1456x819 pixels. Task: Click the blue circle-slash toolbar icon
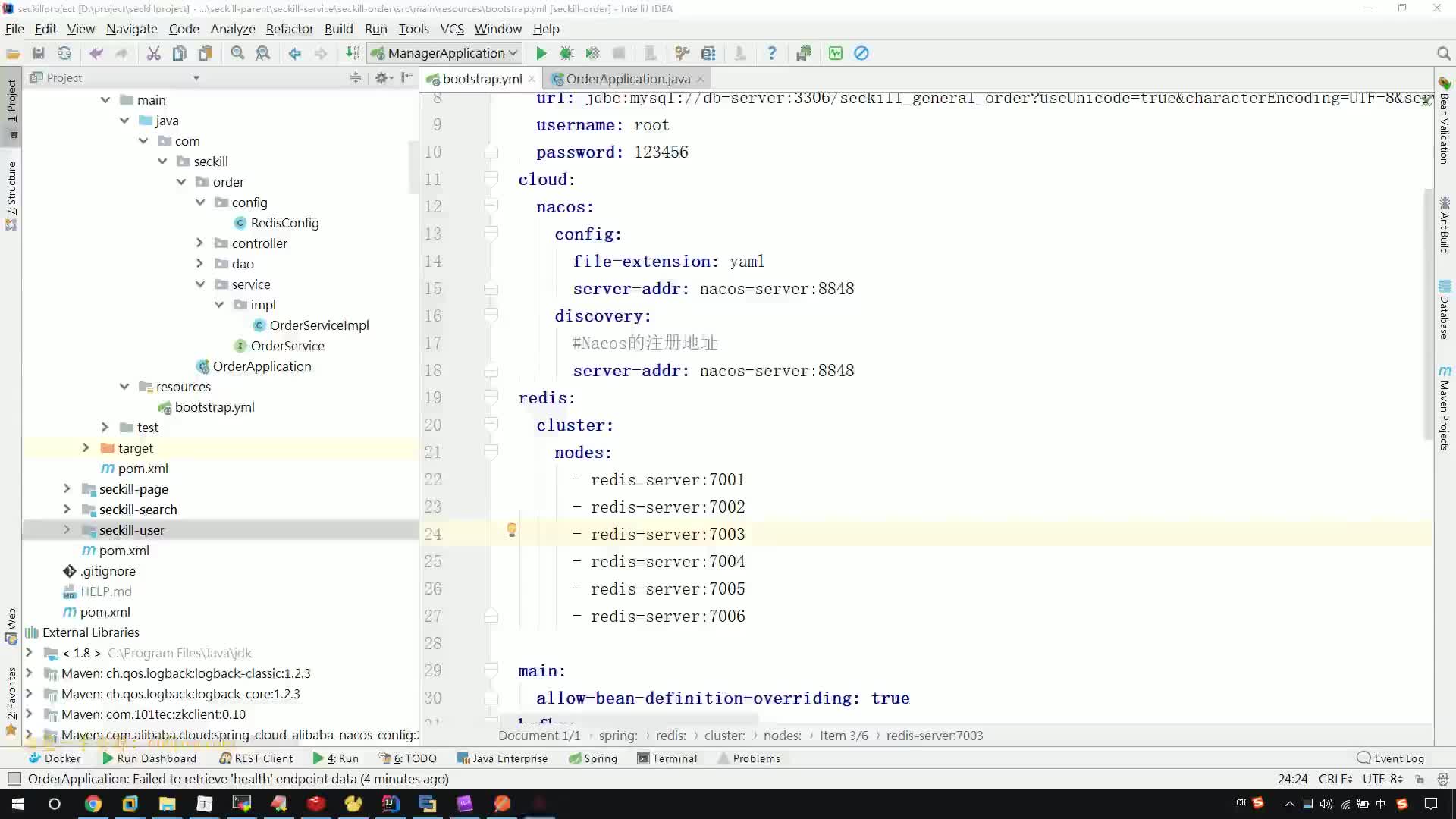(x=861, y=53)
